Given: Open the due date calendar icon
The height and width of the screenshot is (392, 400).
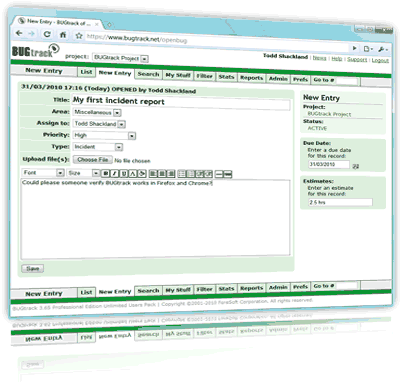Looking at the screenshot, I should point(356,166).
